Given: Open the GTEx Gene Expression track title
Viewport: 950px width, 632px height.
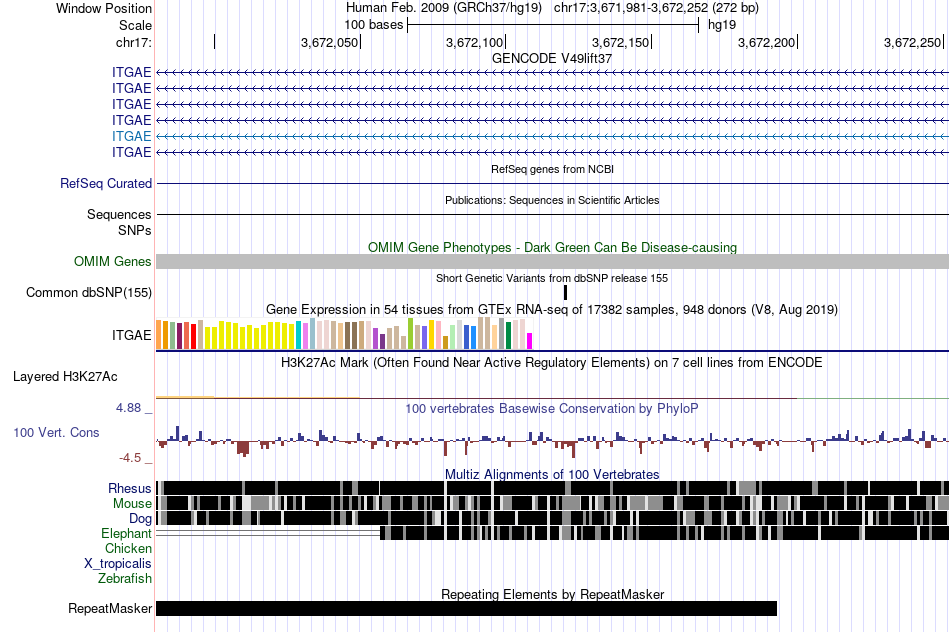Looking at the screenshot, I should [552, 310].
